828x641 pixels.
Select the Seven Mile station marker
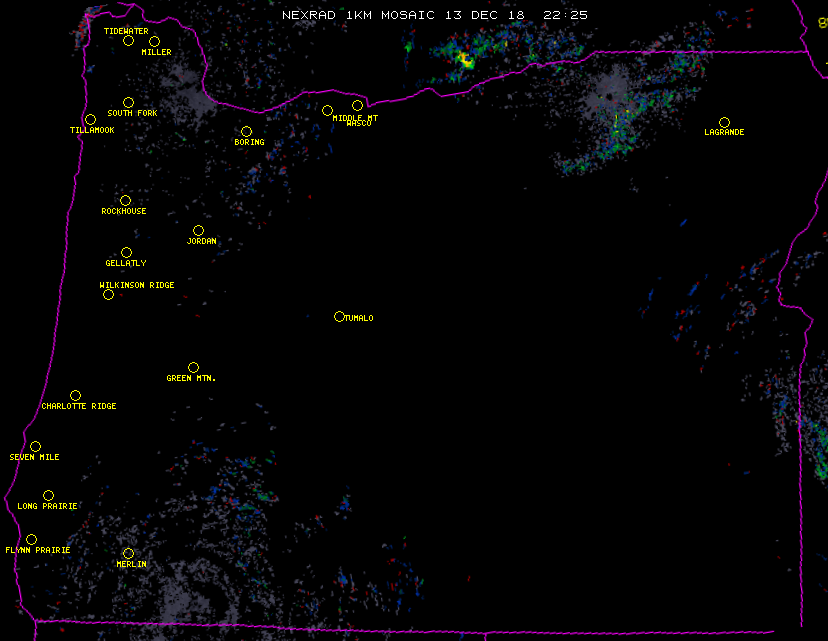pos(35,446)
